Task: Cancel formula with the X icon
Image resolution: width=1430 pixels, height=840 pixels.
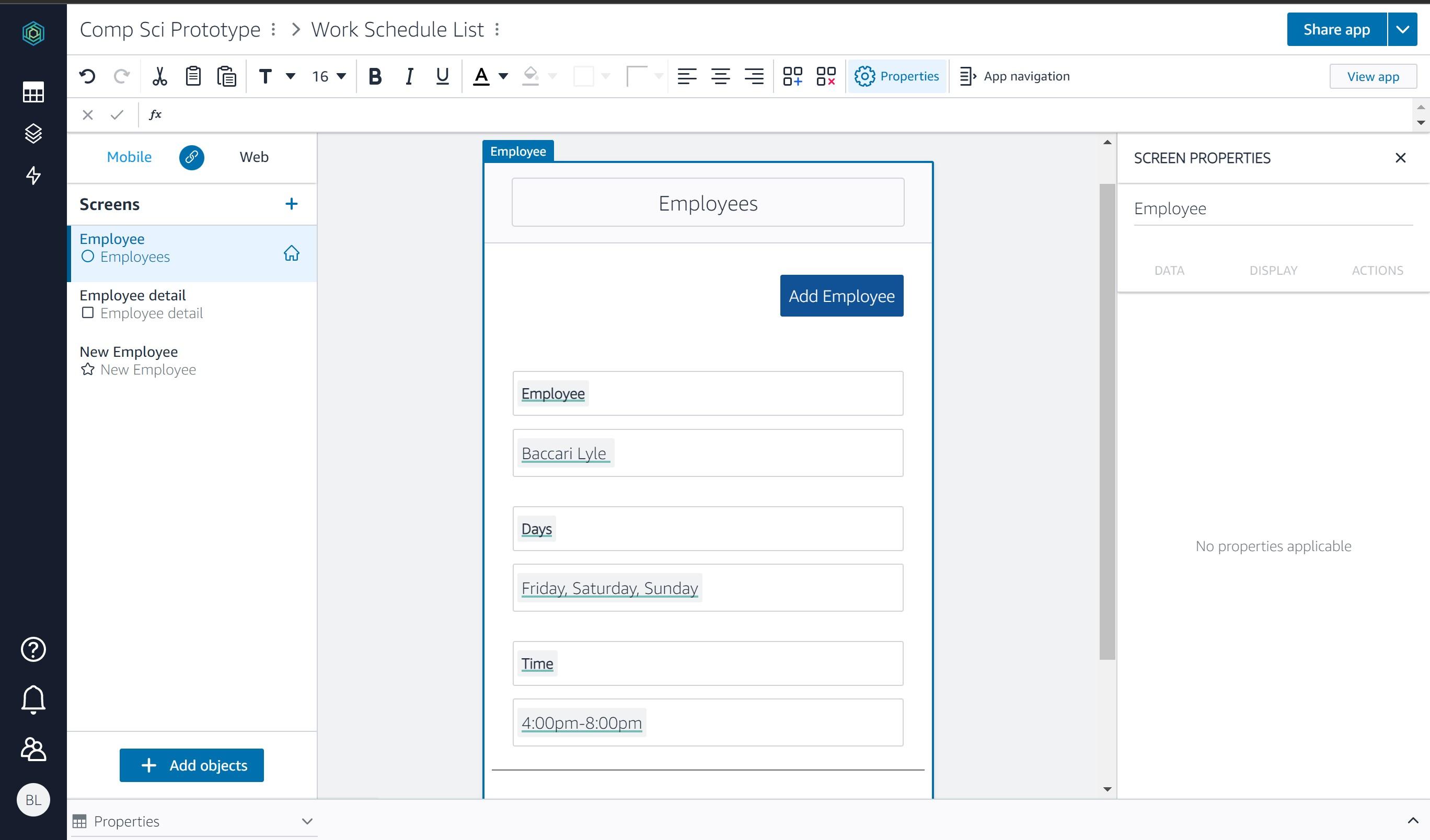Action: point(87,115)
